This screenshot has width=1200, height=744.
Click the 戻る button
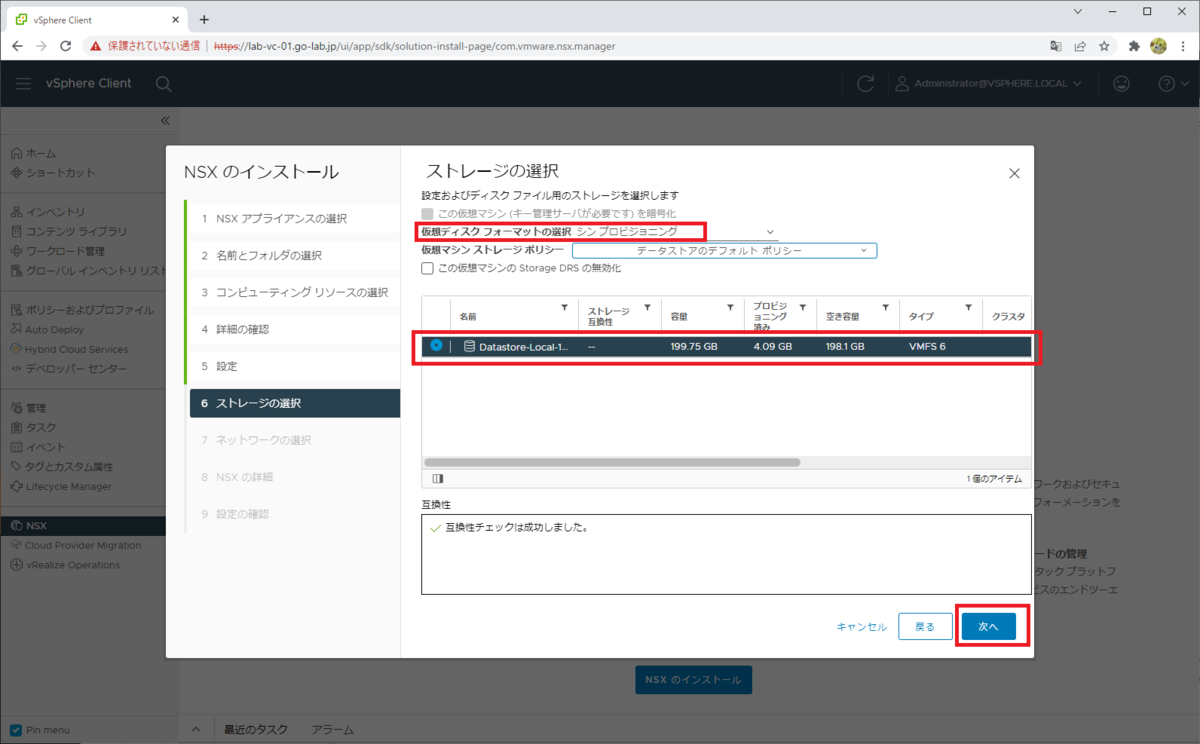925,626
